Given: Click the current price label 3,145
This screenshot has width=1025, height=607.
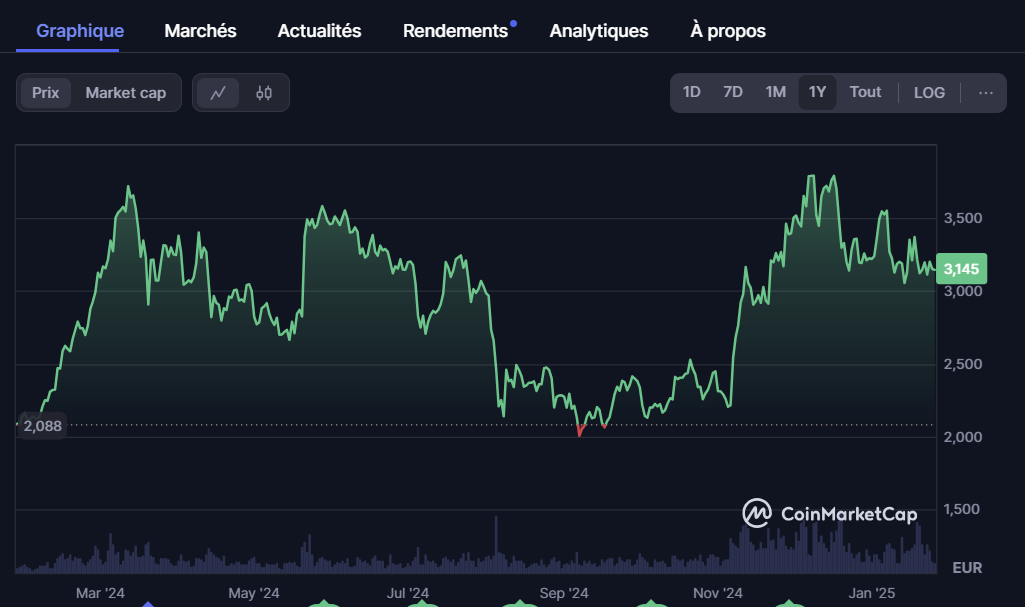Looking at the screenshot, I should [964, 268].
